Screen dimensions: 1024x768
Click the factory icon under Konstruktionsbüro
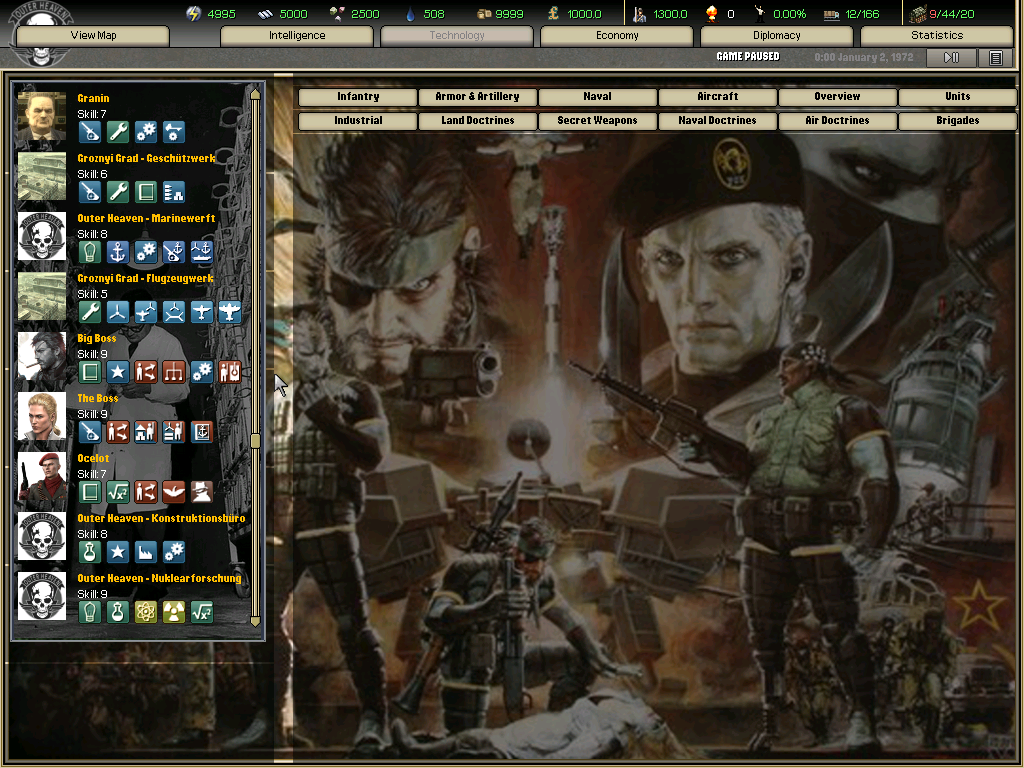point(146,551)
